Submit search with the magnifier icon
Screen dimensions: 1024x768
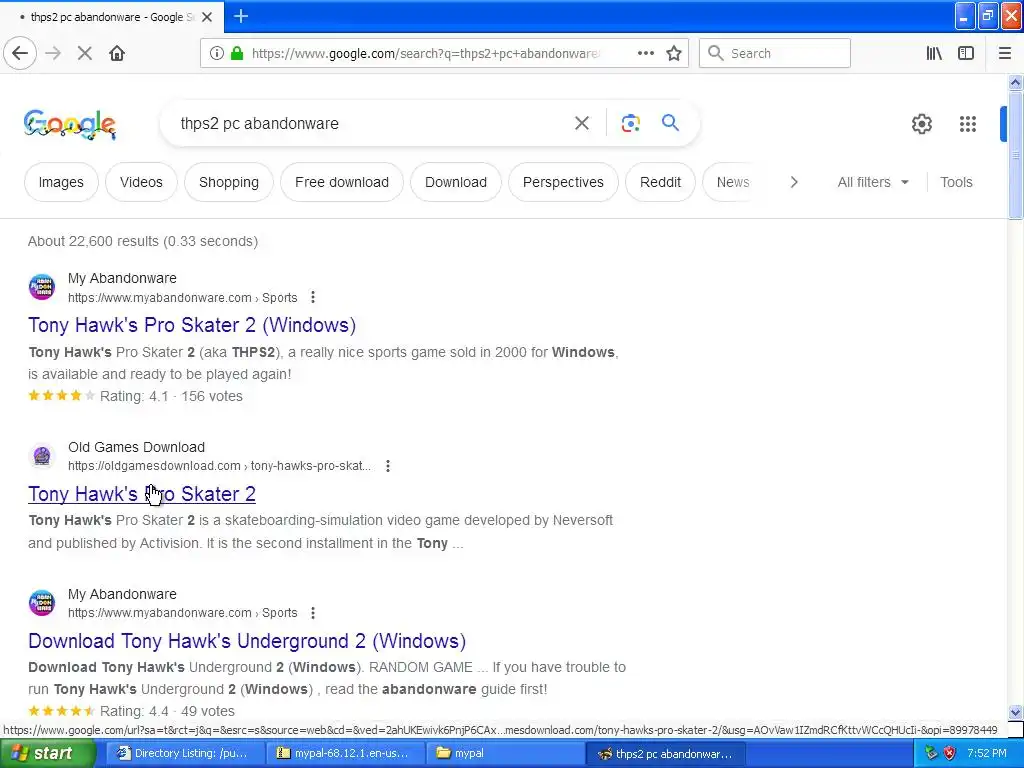(671, 123)
